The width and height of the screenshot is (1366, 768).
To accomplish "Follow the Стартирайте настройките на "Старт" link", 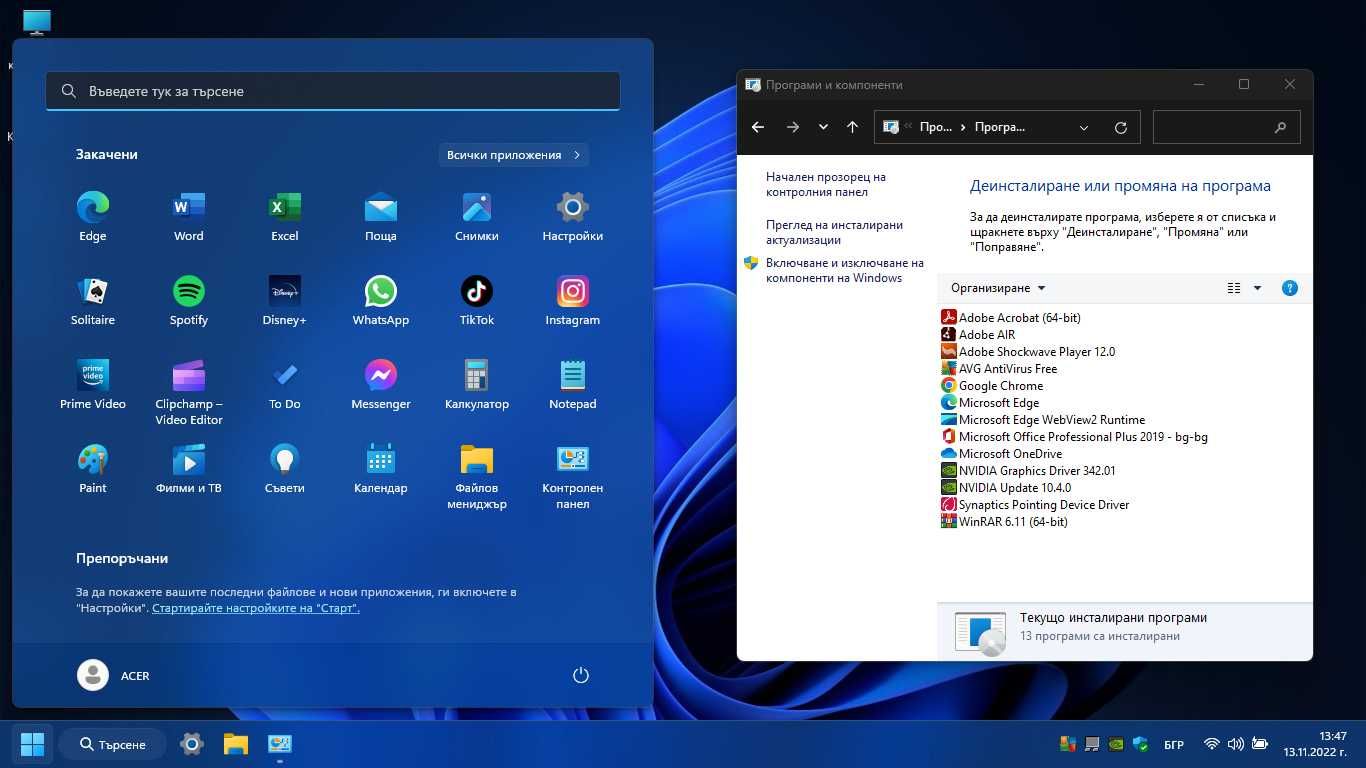I will pos(256,608).
